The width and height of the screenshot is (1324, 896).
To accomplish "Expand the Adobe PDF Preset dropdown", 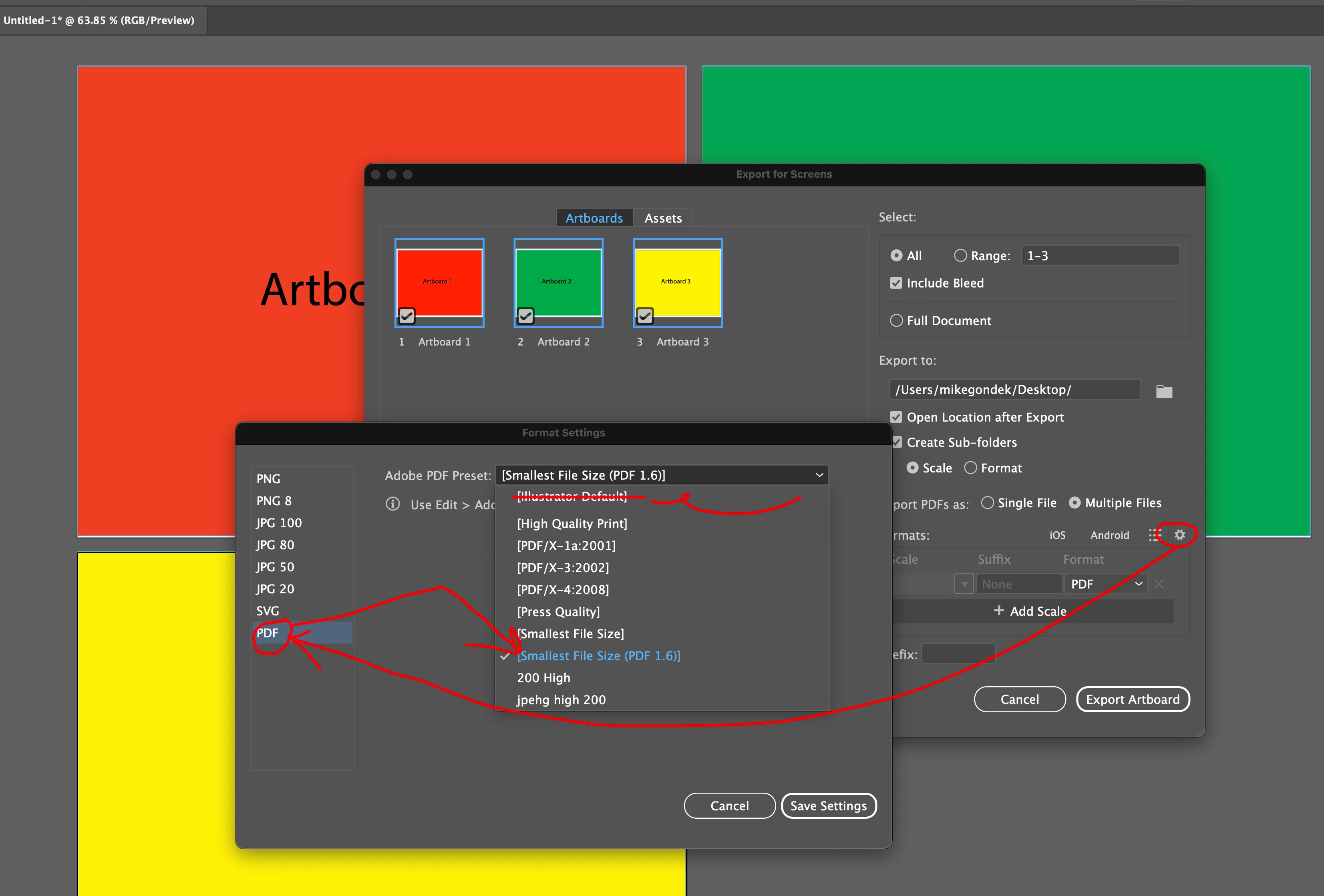I will (x=662, y=475).
